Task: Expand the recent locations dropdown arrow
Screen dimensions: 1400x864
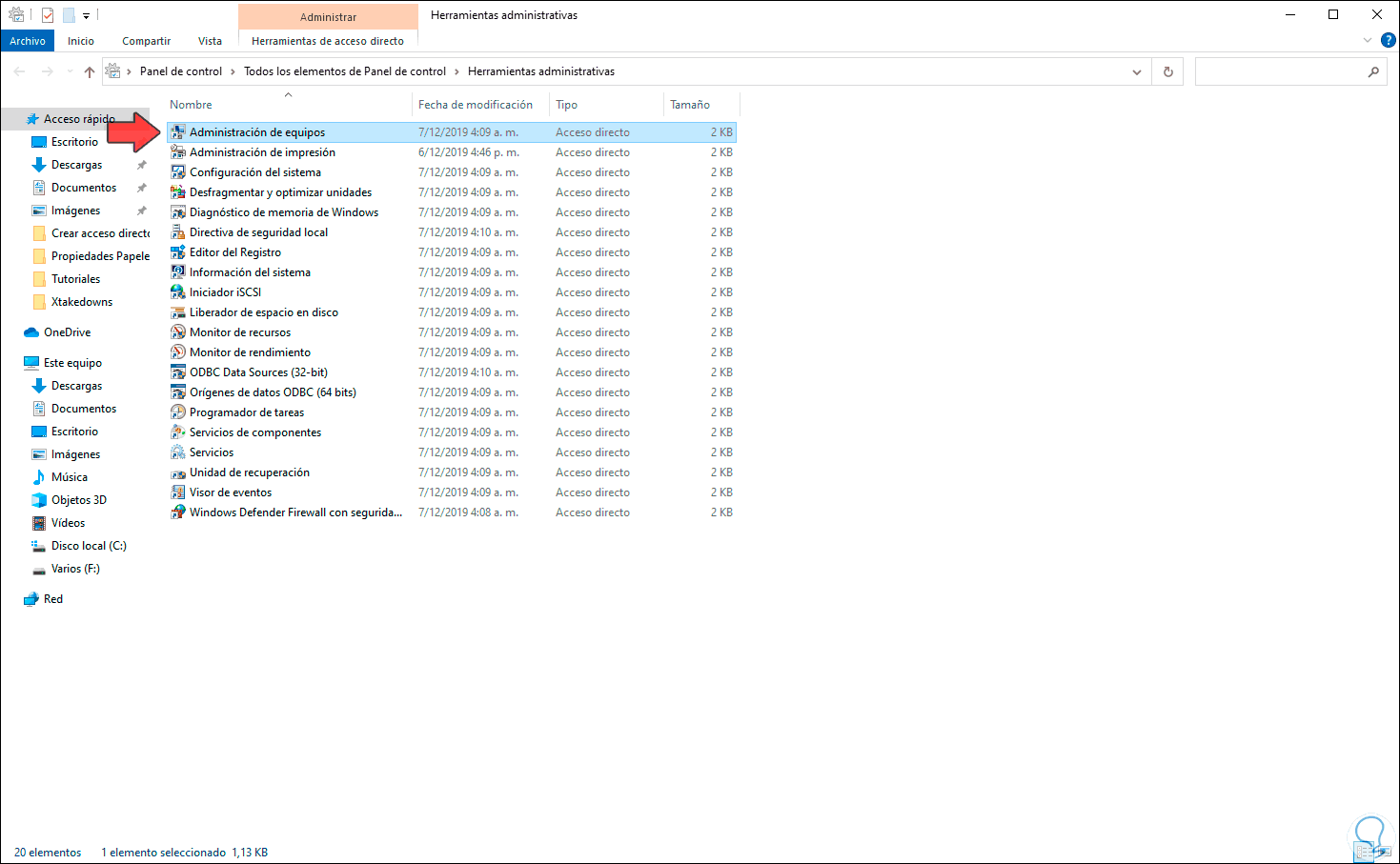Action: 70,71
